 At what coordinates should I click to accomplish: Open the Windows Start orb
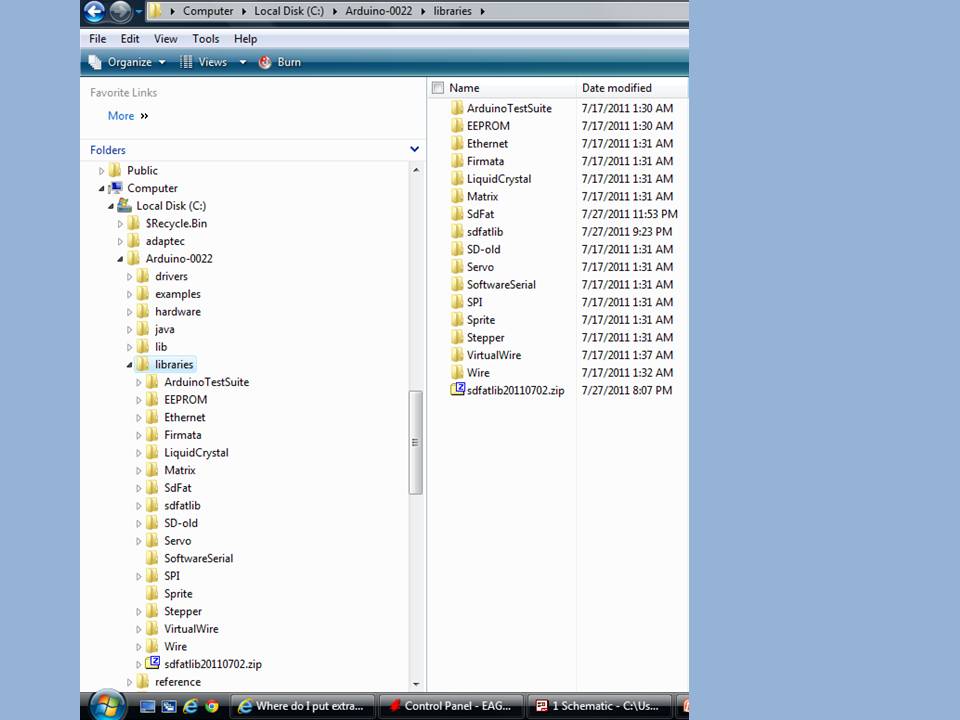(x=106, y=706)
